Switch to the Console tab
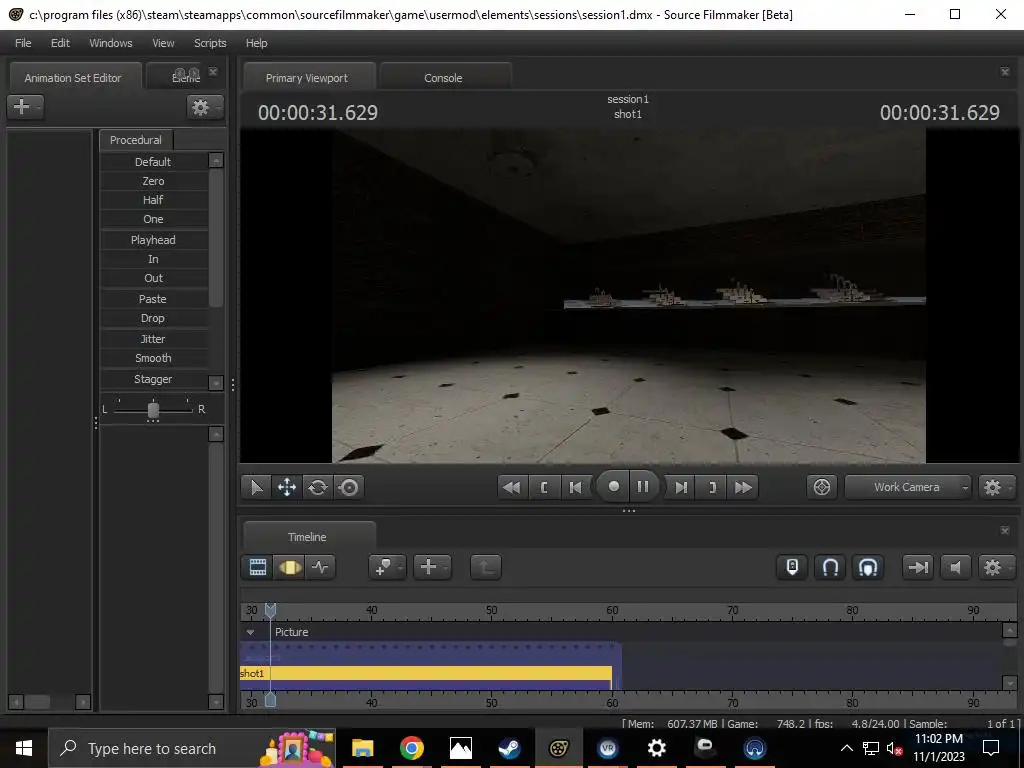 pos(443,78)
